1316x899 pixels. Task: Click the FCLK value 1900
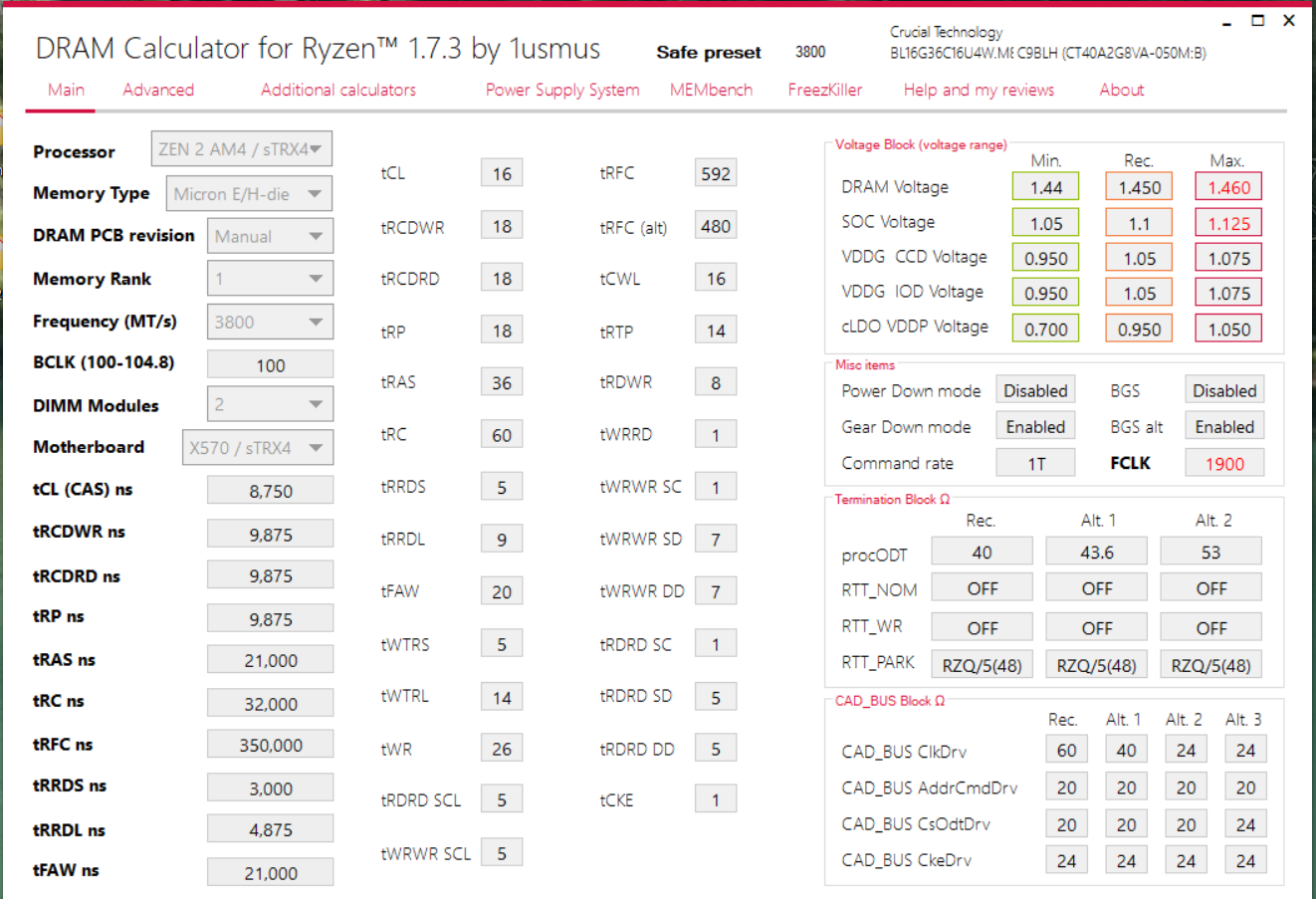(1224, 463)
